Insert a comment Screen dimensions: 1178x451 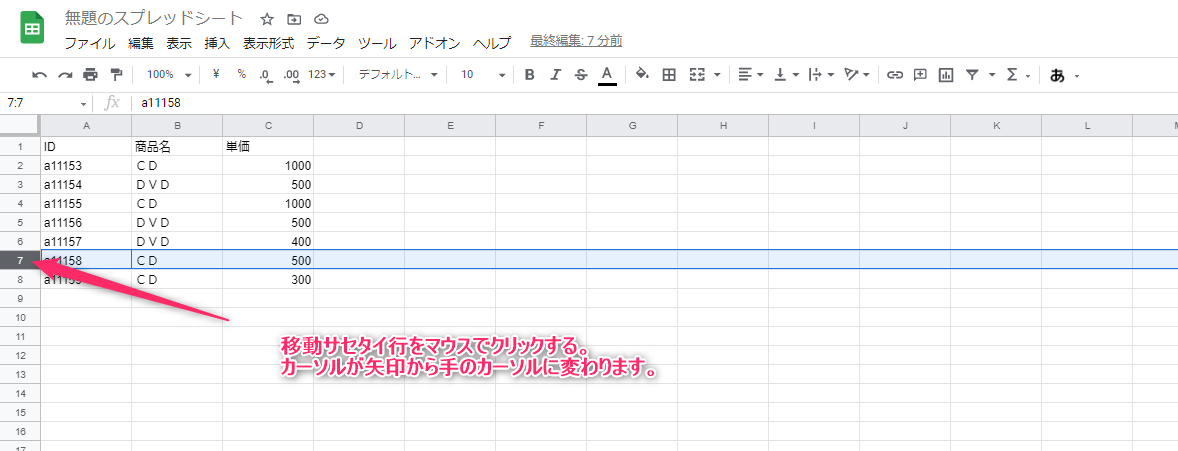click(920, 74)
